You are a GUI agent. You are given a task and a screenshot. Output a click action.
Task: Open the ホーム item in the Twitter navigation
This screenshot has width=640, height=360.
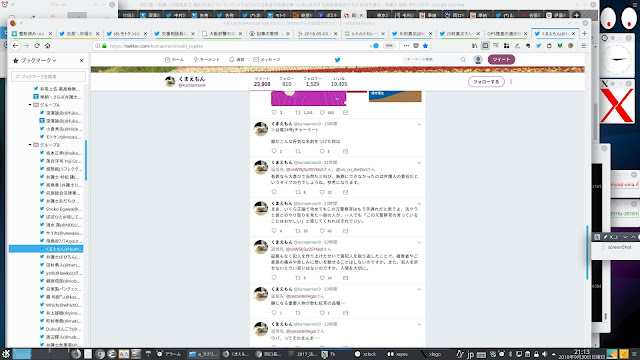(174, 60)
